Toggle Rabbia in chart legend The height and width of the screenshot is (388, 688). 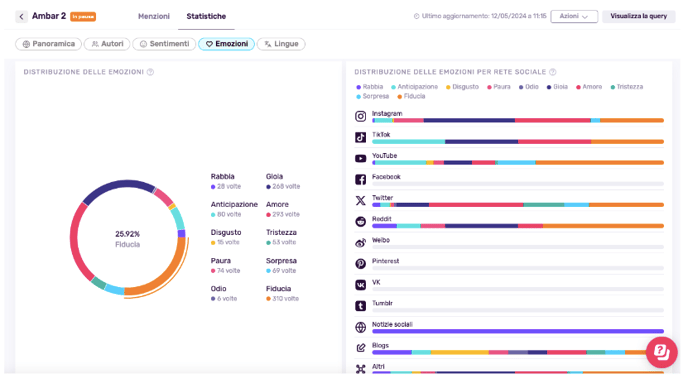(x=370, y=87)
